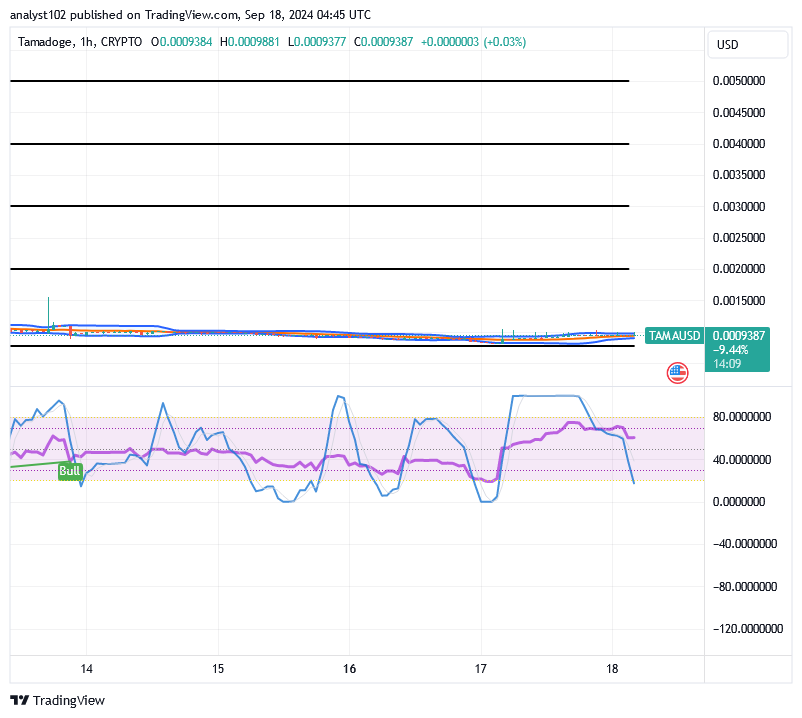802x718 pixels.
Task: Click the high value H0.0009881
Action: coord(250,42)
